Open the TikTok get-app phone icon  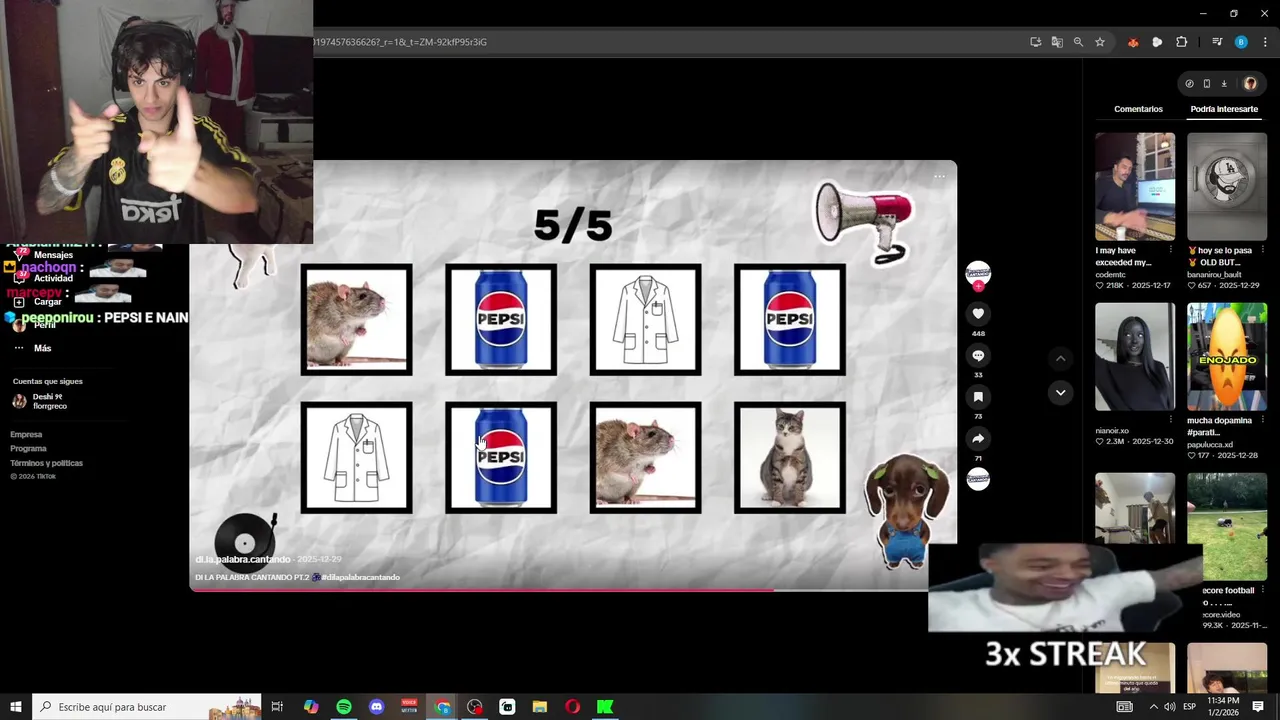tap(1206, 84)
